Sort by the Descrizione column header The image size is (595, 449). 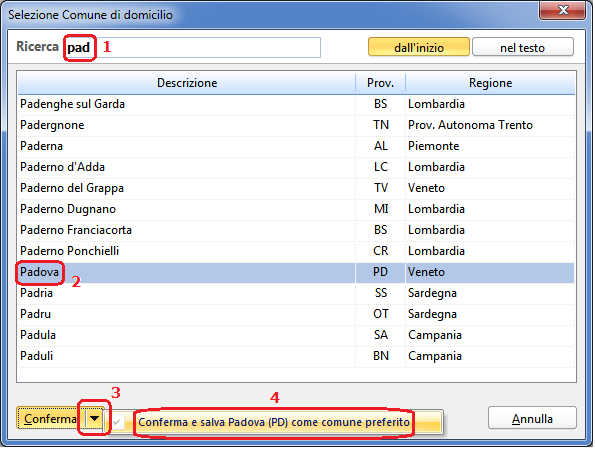point(187,83)
